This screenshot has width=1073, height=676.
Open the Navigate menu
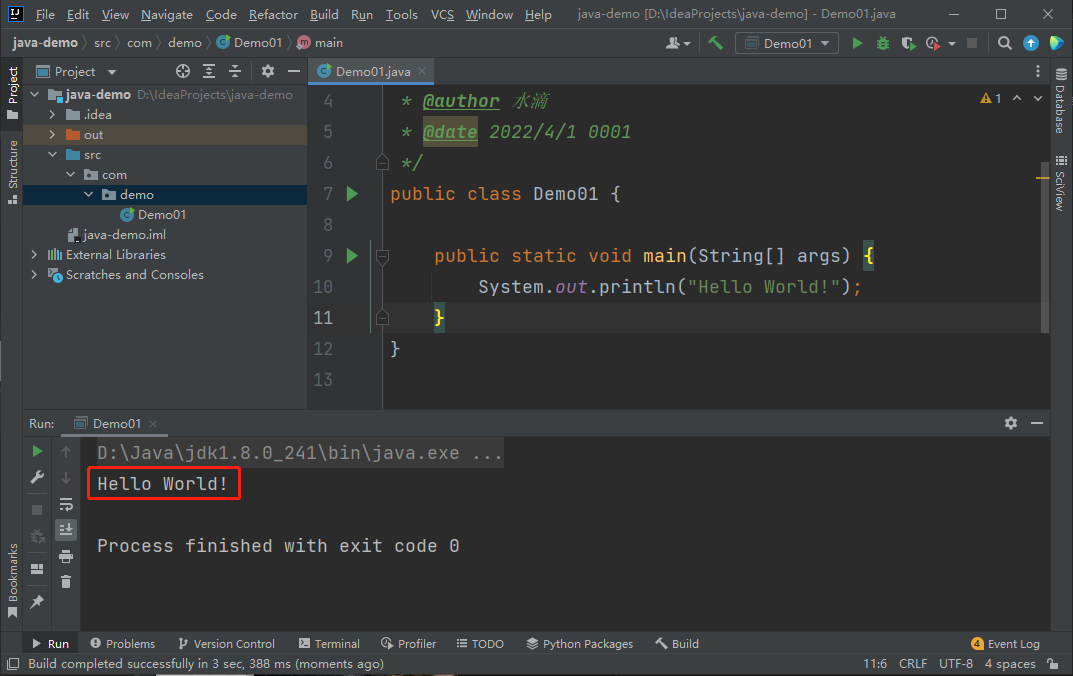167,14
